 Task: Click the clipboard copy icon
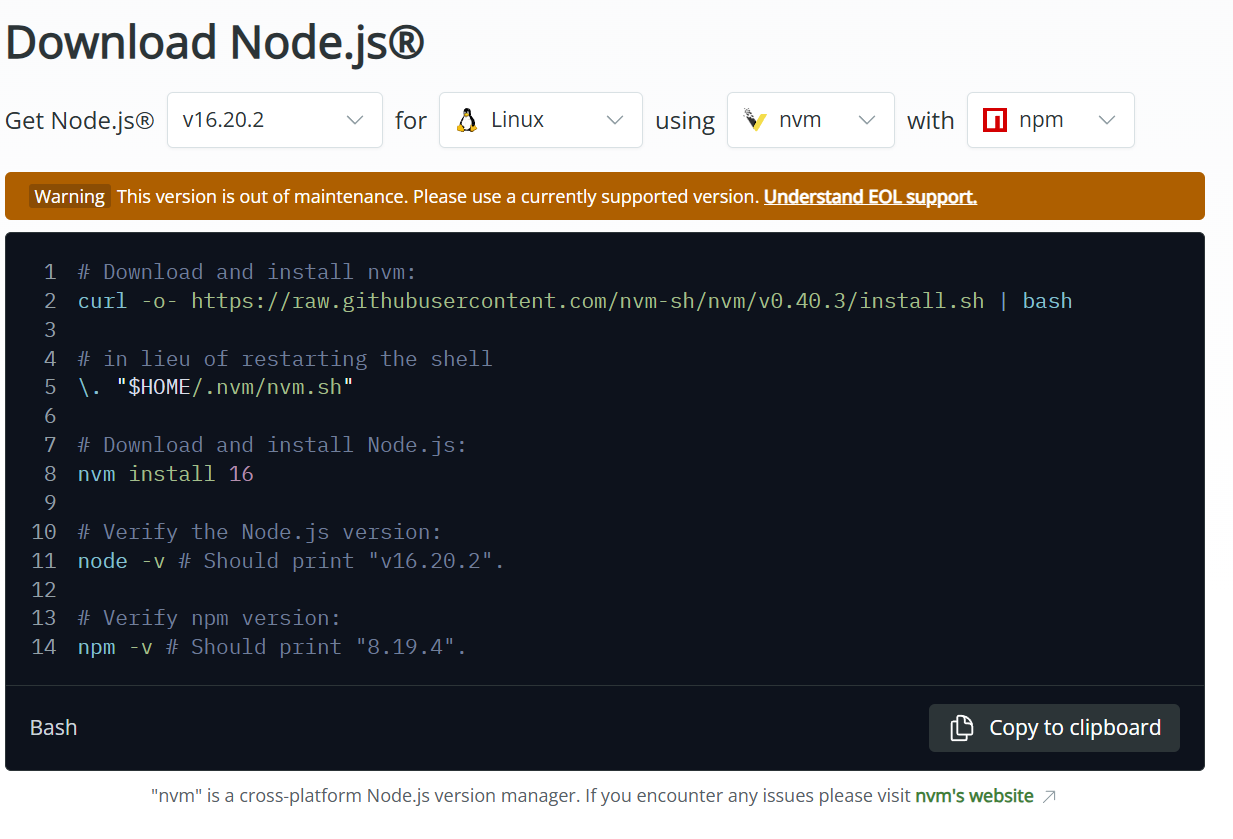(961, 728)
